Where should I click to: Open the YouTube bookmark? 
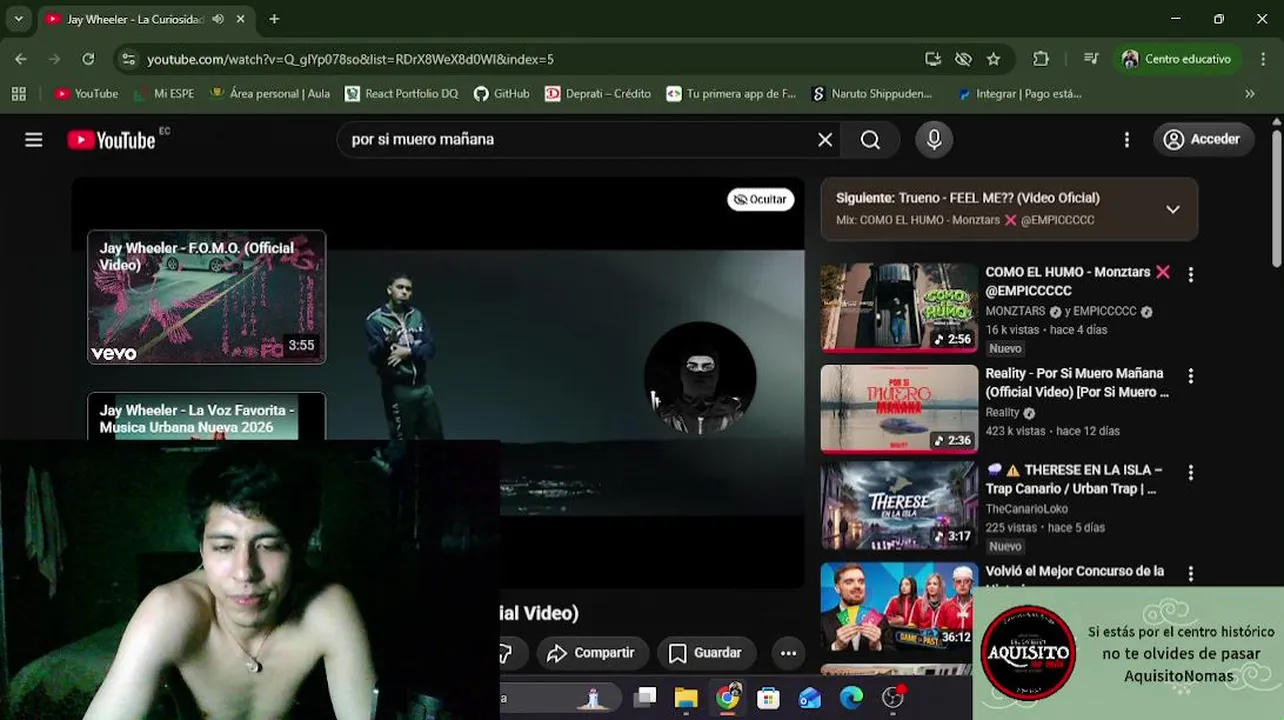click(x=86, y=94)
